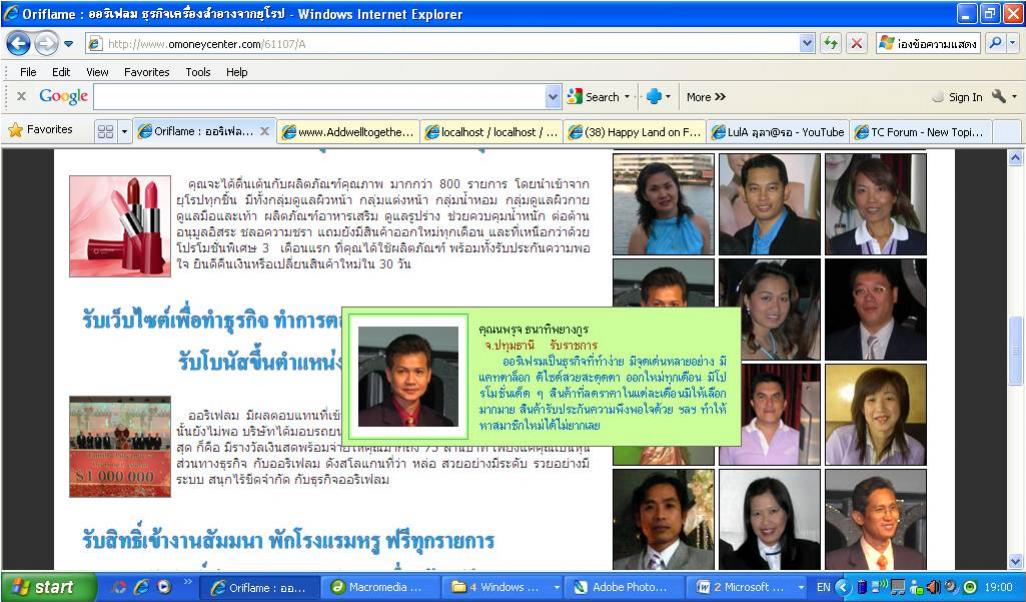Open the 4 Windows Explorer taskbar group
The height and width of the screenshot is (602, 1026).
[503, 587]
